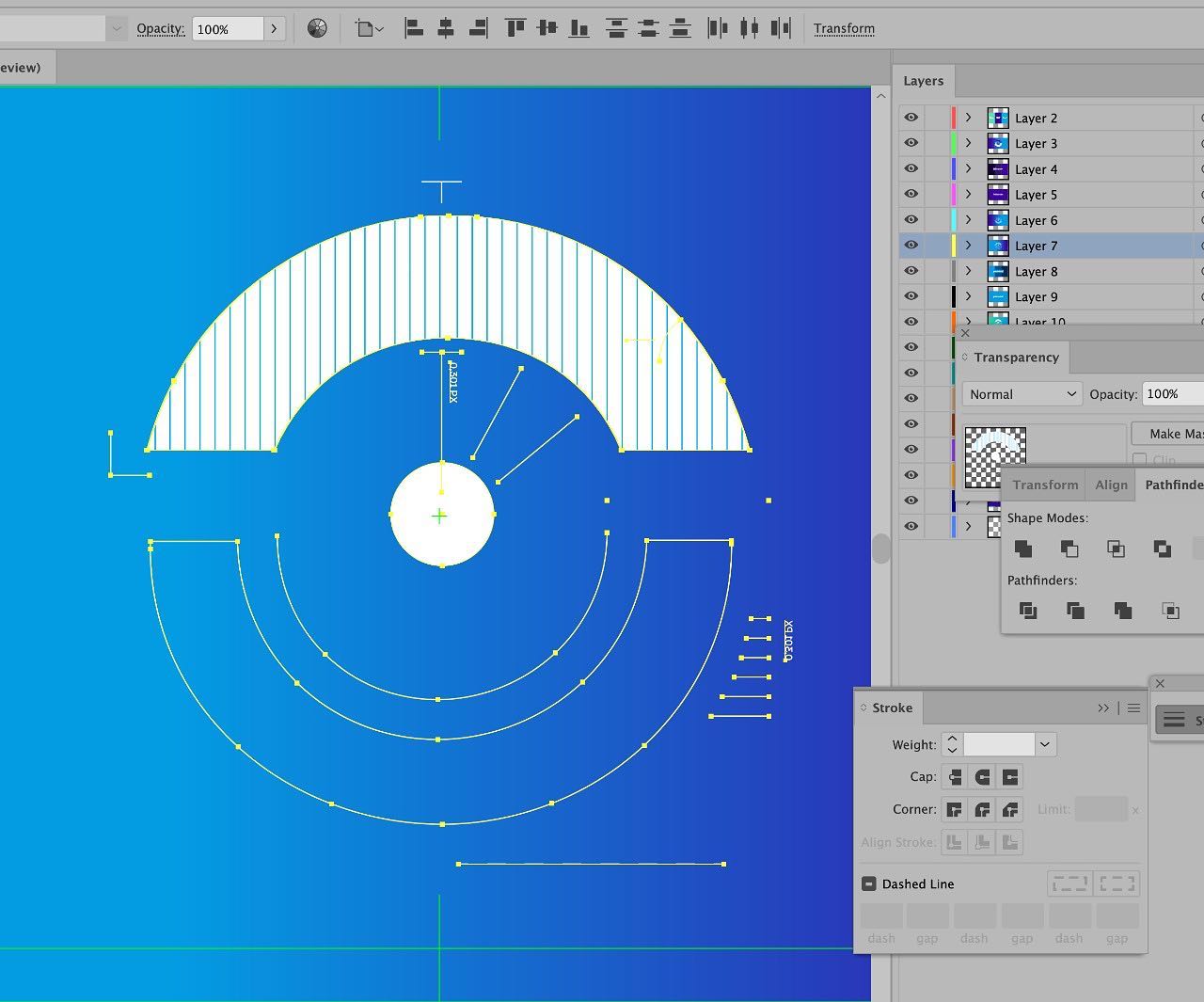This screenshot has width=1204, height=1002.
Task: Choose Miter Join corner option
Action: pos(955,809)
